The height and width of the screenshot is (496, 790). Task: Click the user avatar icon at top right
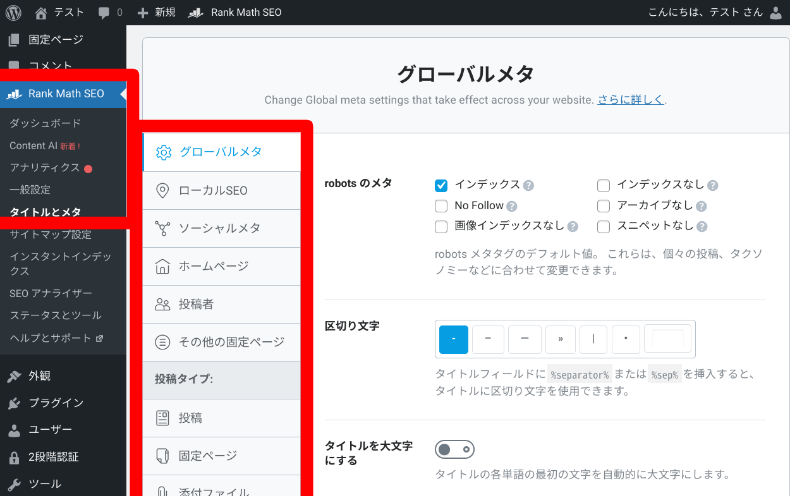click(775, 12)
